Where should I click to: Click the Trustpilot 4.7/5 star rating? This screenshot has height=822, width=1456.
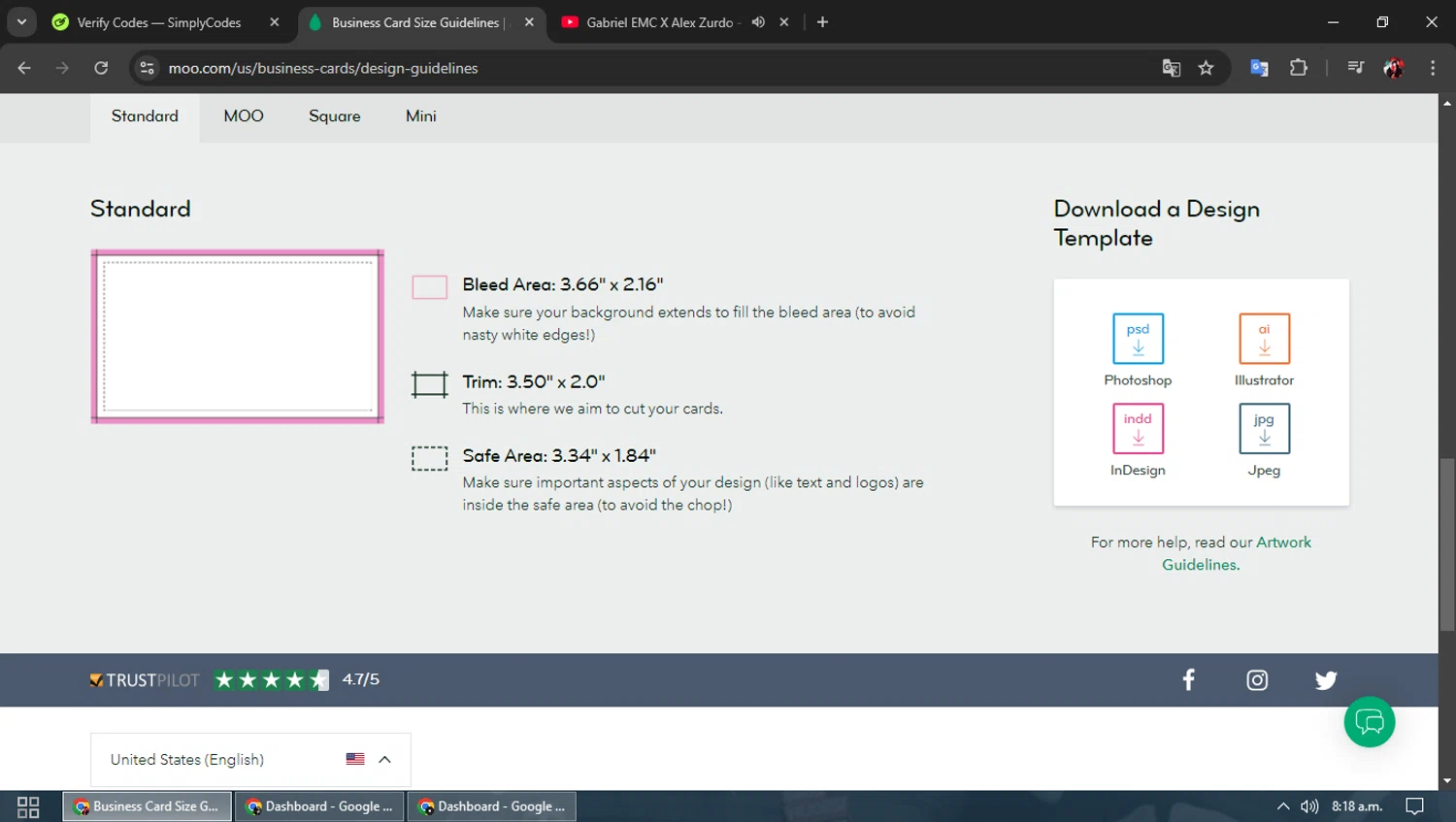point(272,680)
